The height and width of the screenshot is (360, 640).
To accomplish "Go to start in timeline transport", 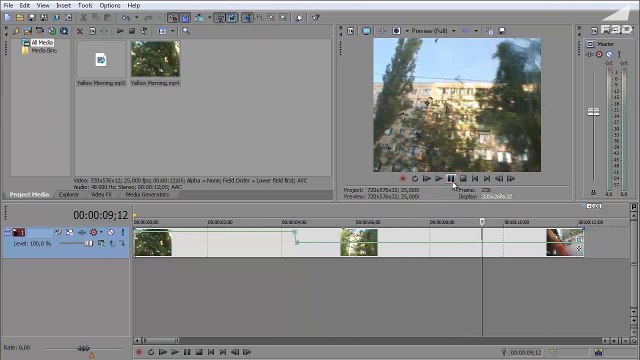I will pyautogui.click(x=211, y=352).
